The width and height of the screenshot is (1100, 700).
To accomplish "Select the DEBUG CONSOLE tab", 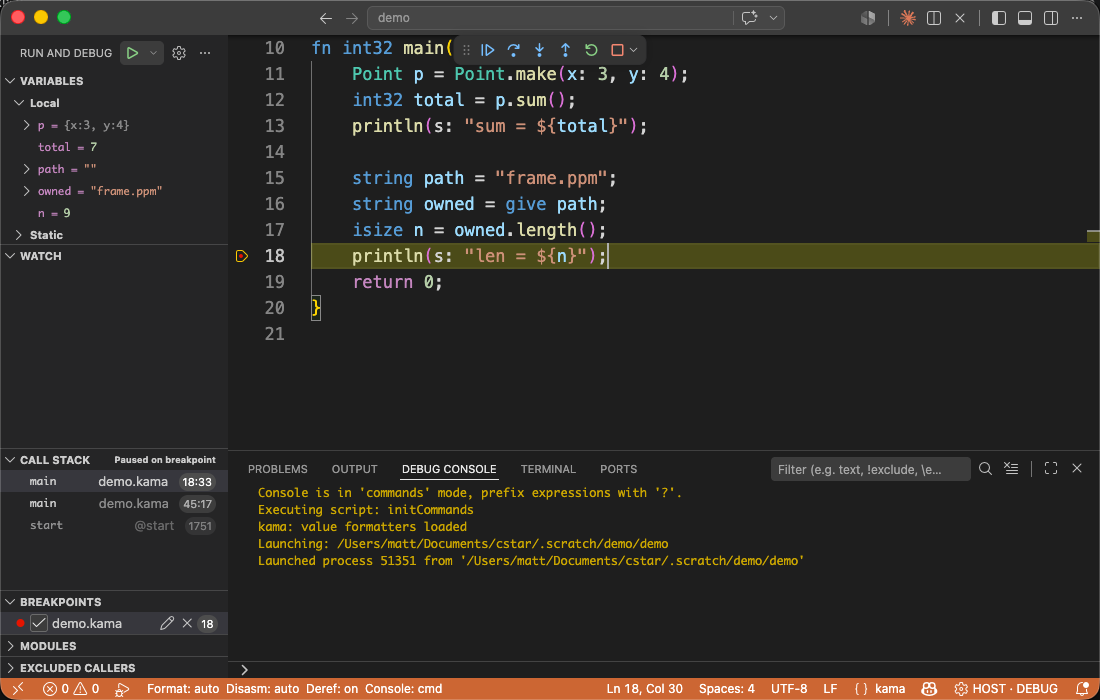I will click(x=449, y=469).
